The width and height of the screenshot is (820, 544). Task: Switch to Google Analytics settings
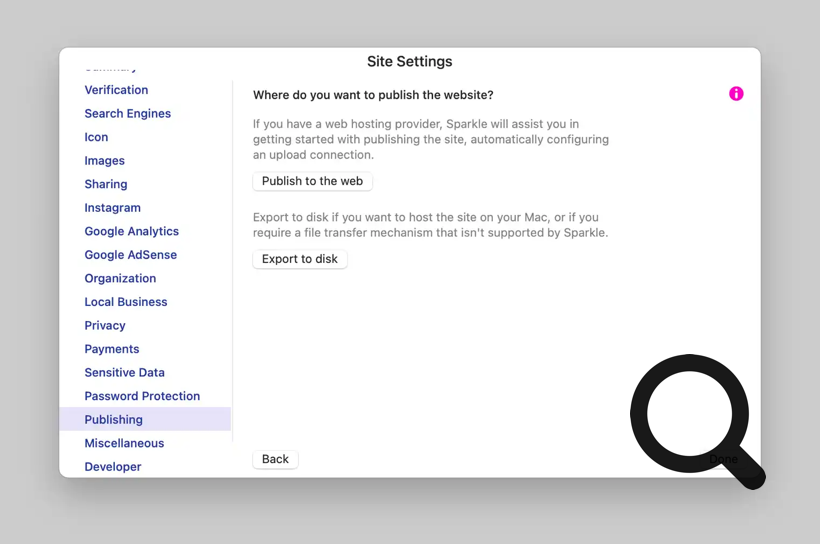[x=131, y=231]
